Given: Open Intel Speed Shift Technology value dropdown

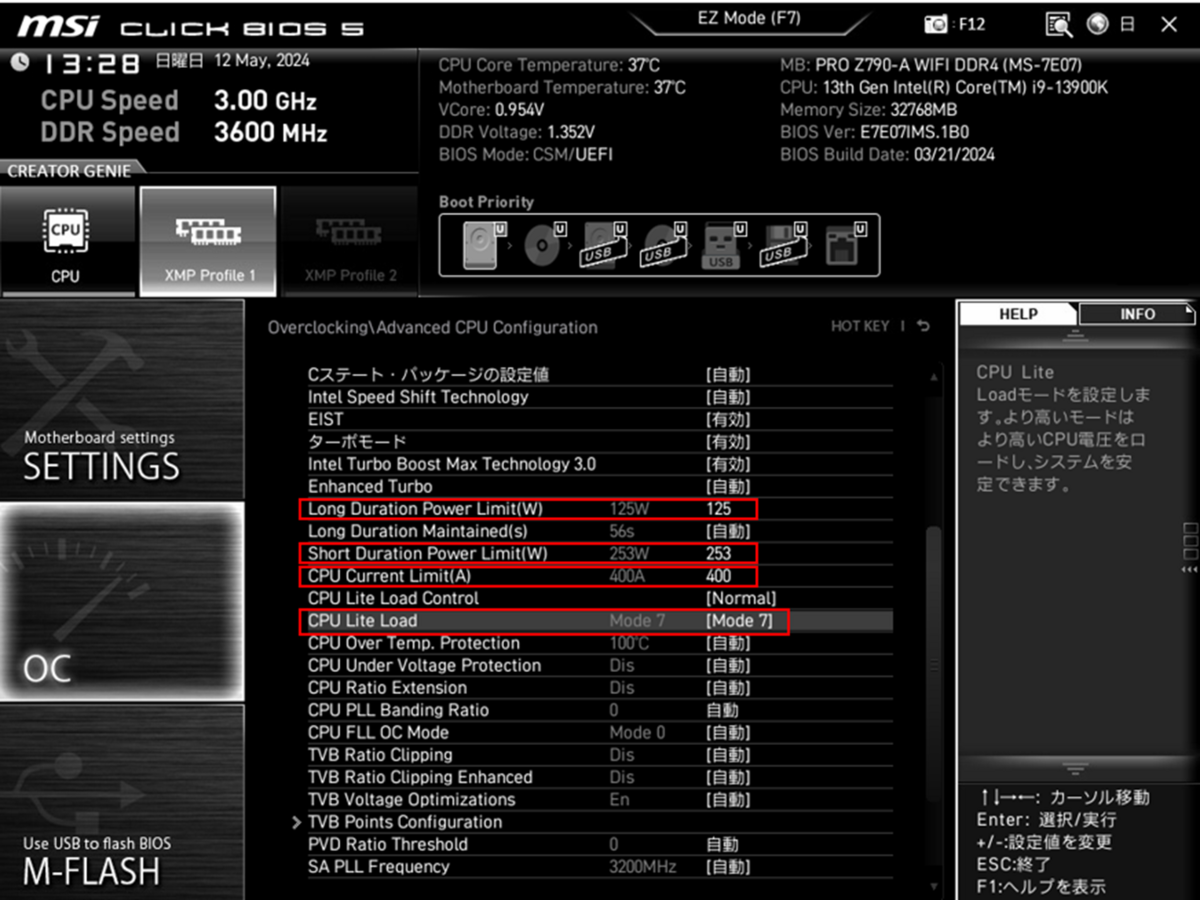Looking at the screenshot, I should pyautogui.click(x=728, y=397).
